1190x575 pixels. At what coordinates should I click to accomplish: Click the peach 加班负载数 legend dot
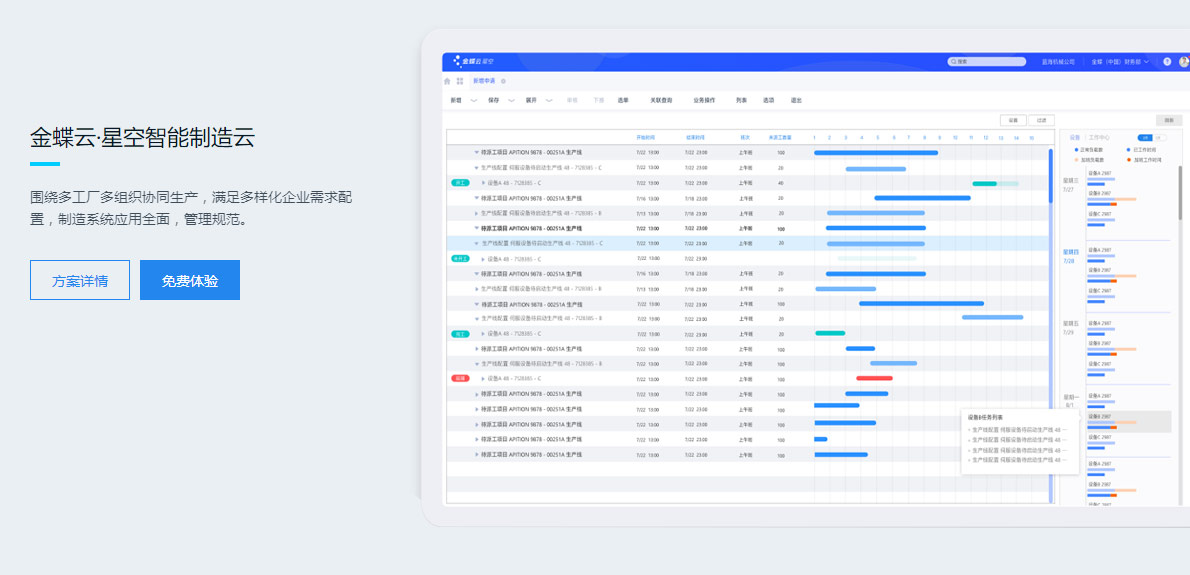pos(1076,159)
